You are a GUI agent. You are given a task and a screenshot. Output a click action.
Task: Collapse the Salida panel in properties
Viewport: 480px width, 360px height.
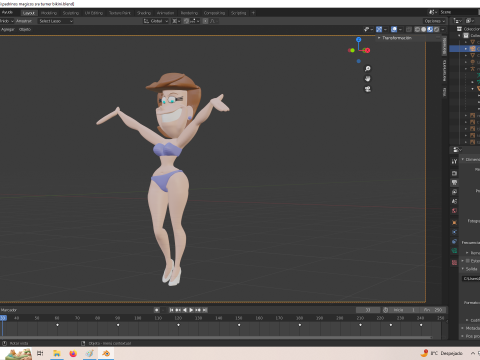471,269
